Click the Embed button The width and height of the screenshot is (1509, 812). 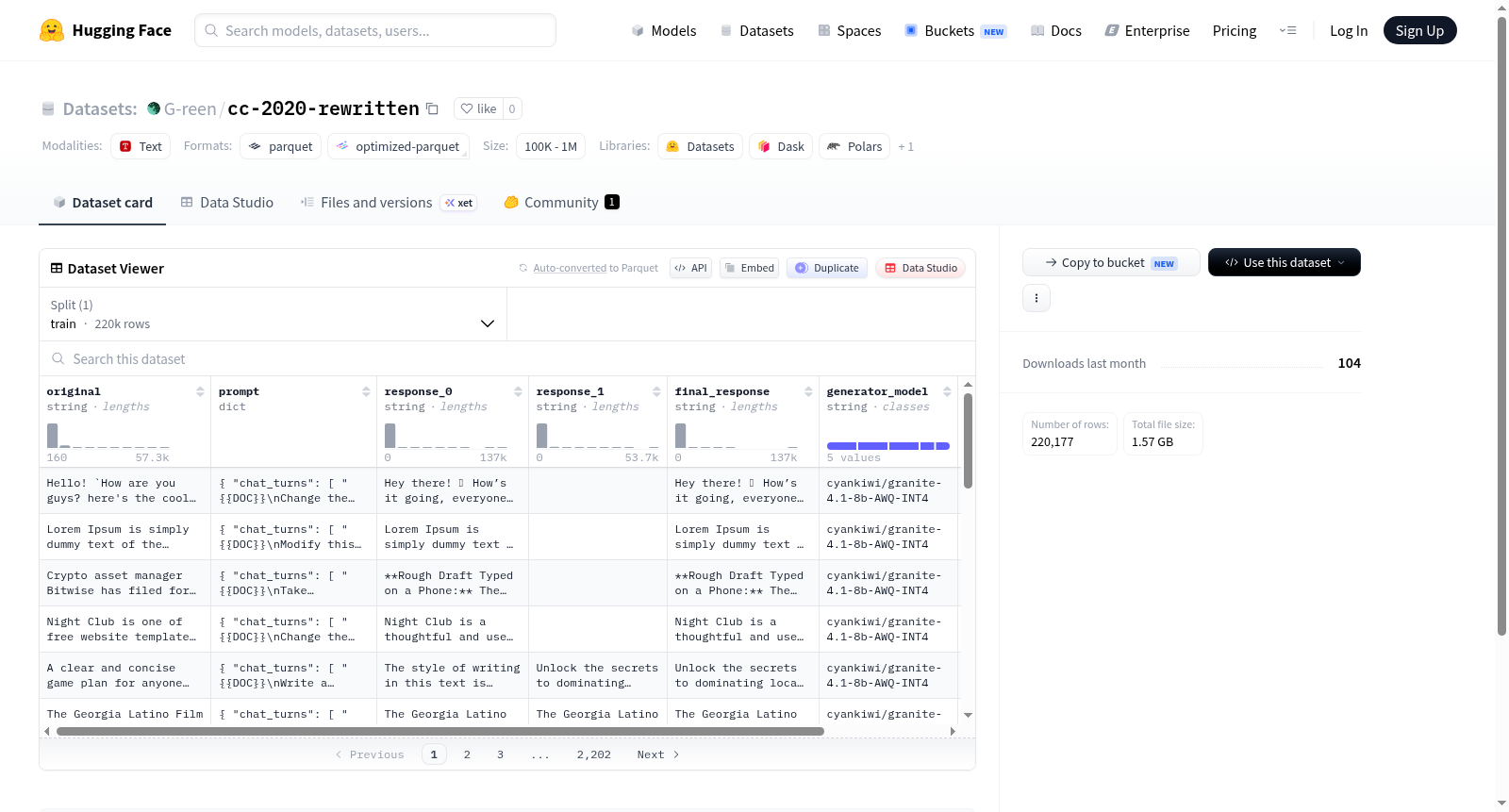pos(751,268)
